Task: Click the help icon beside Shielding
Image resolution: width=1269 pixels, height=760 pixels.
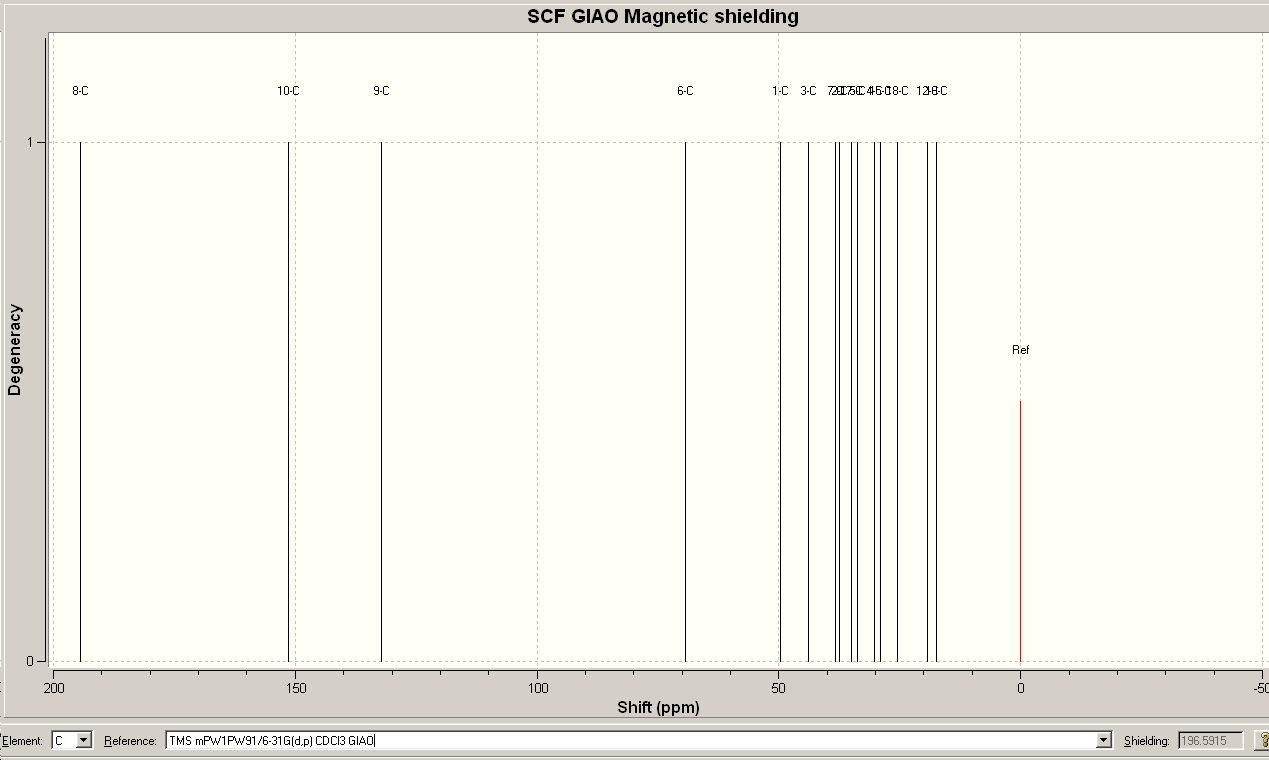Action: tap(1262, 740)
